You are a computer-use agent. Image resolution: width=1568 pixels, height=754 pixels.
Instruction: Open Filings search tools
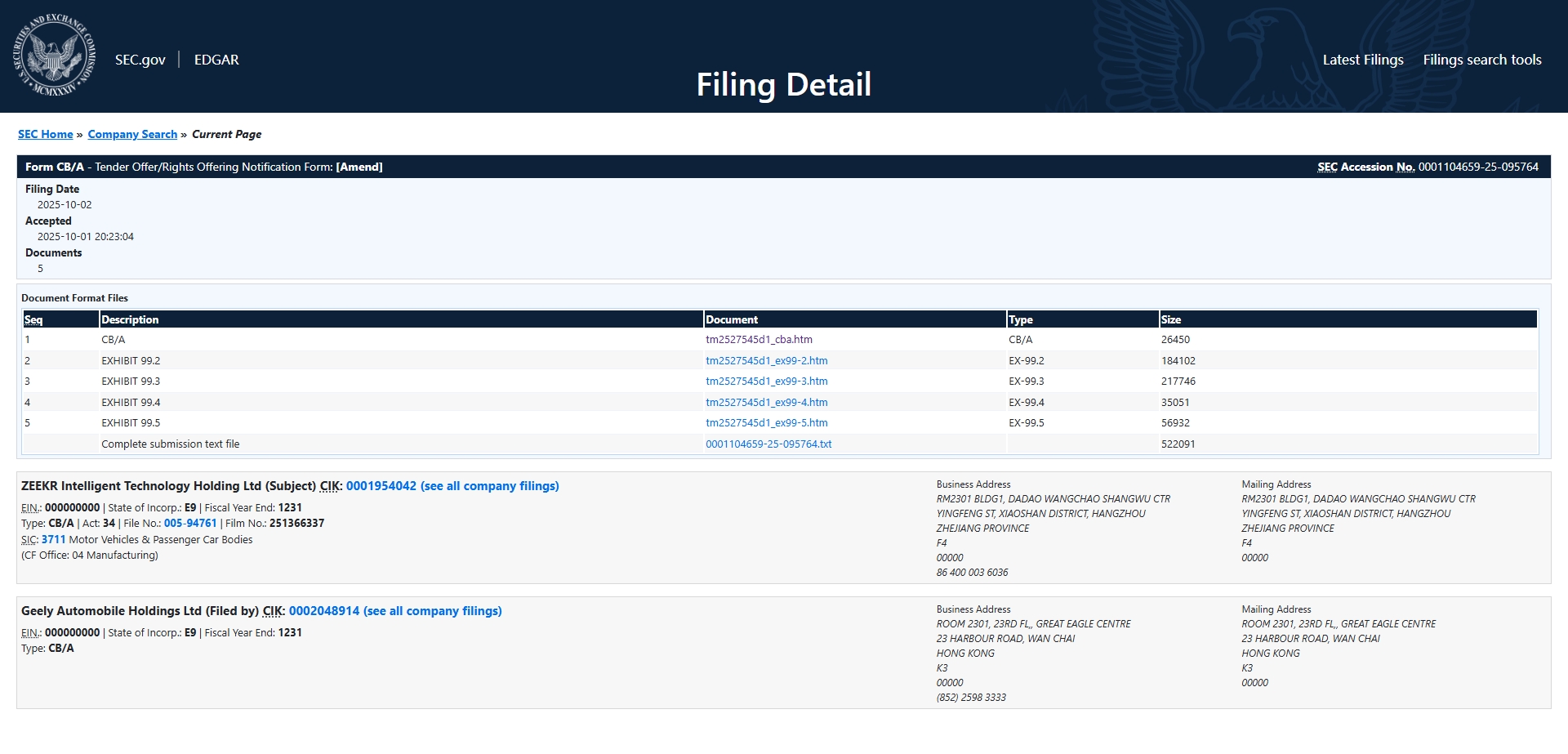1481,60
